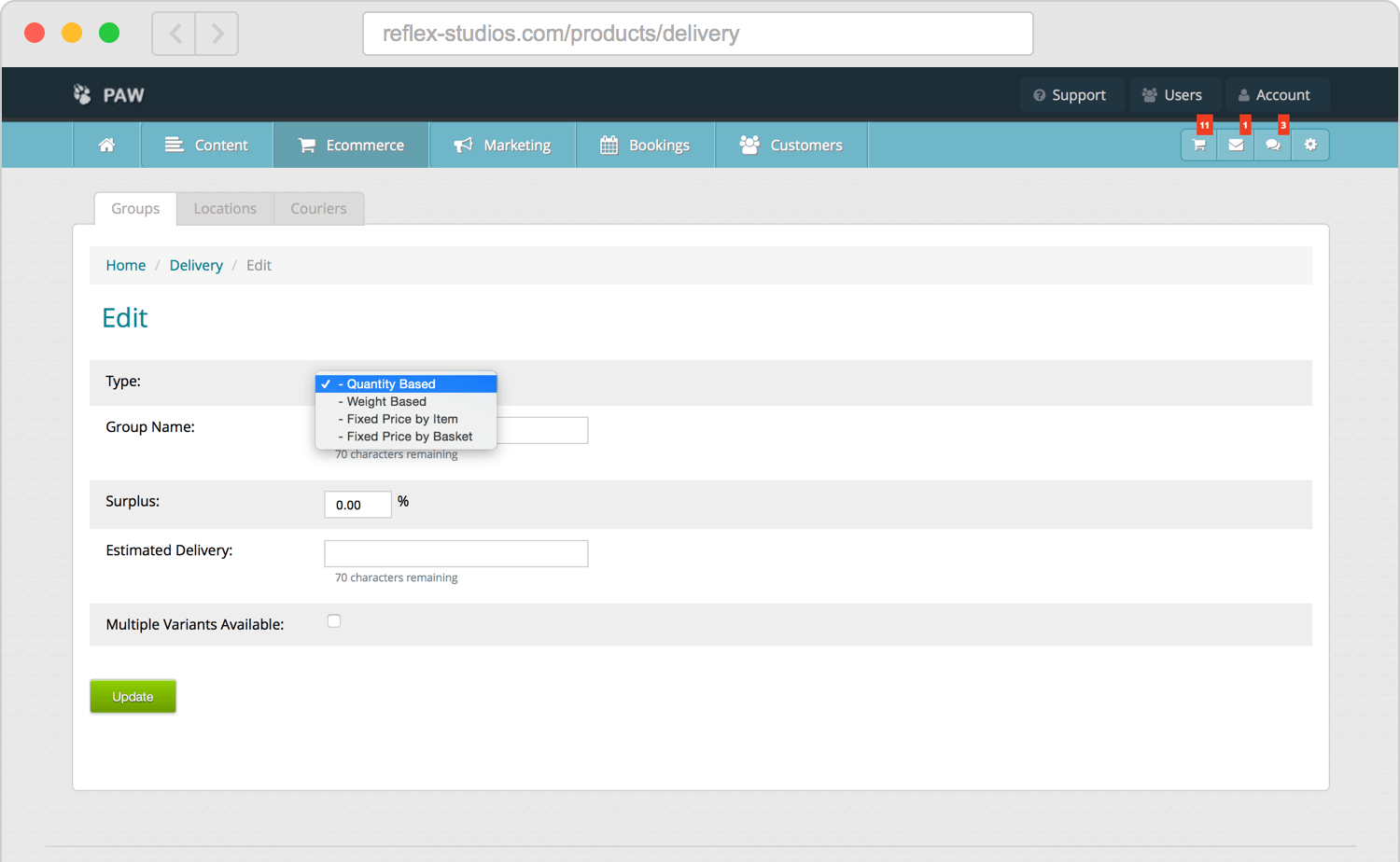Go back with browser back arrow
The image size is (1400, 862).
pos(175,34)
